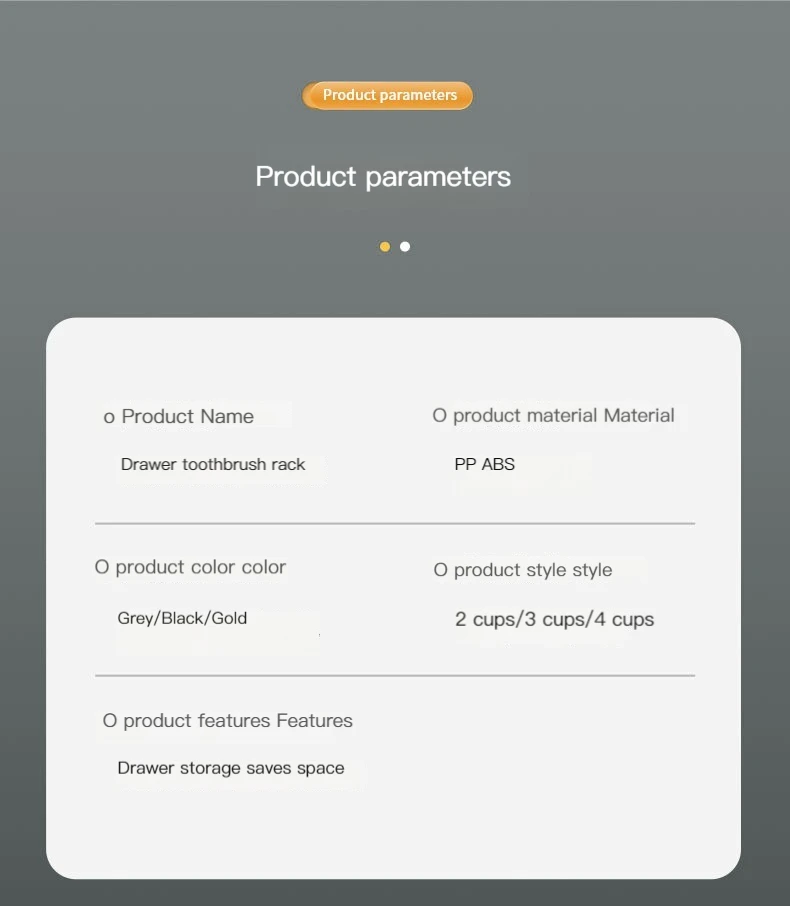The image size is (790, 906).
Task: Select the 2 cups/3 cups/4 cups value
Action: (x=554, y=620)
